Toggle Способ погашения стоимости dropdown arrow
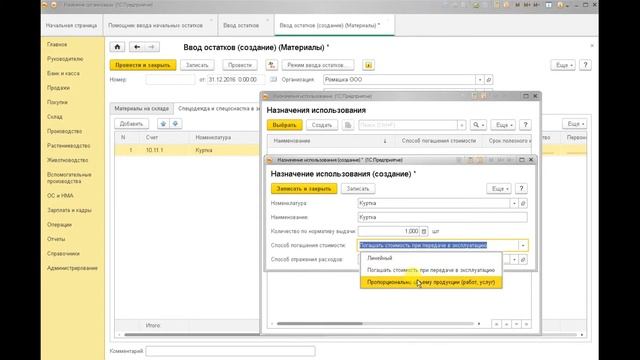This screenshot has height=360, width=640. [x=523, y=245]
